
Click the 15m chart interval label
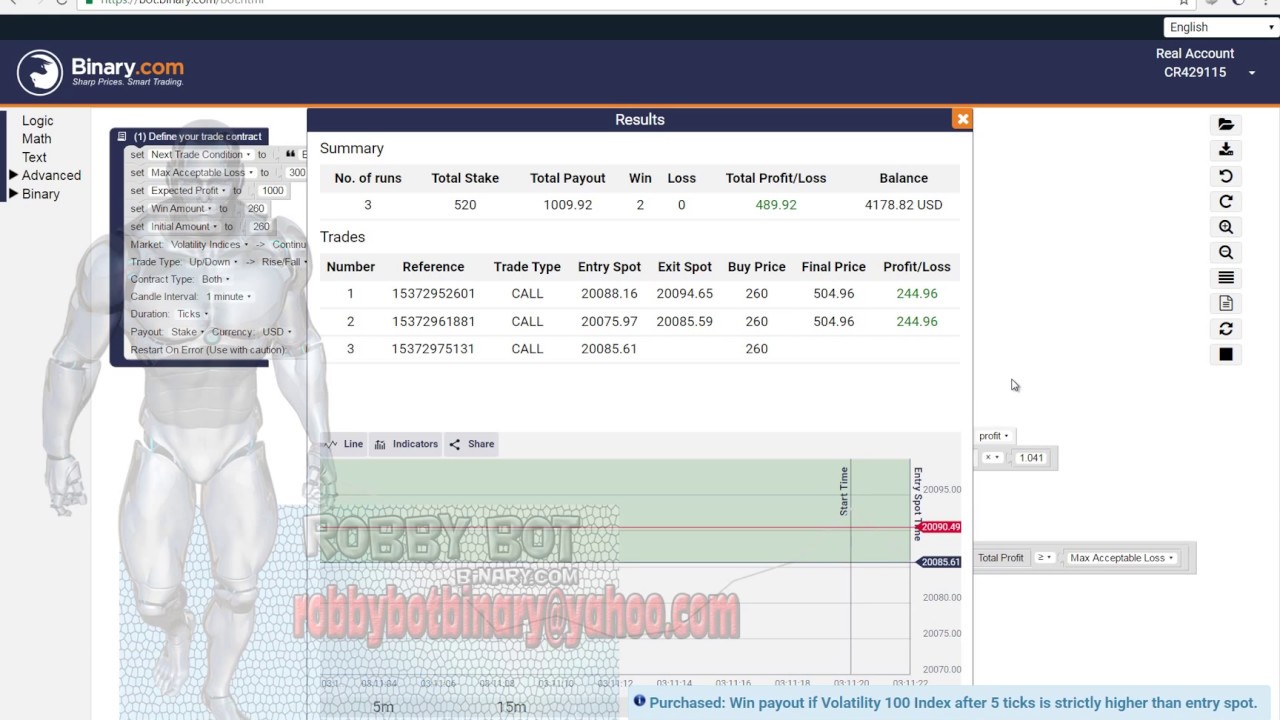[x=511, y=707]
